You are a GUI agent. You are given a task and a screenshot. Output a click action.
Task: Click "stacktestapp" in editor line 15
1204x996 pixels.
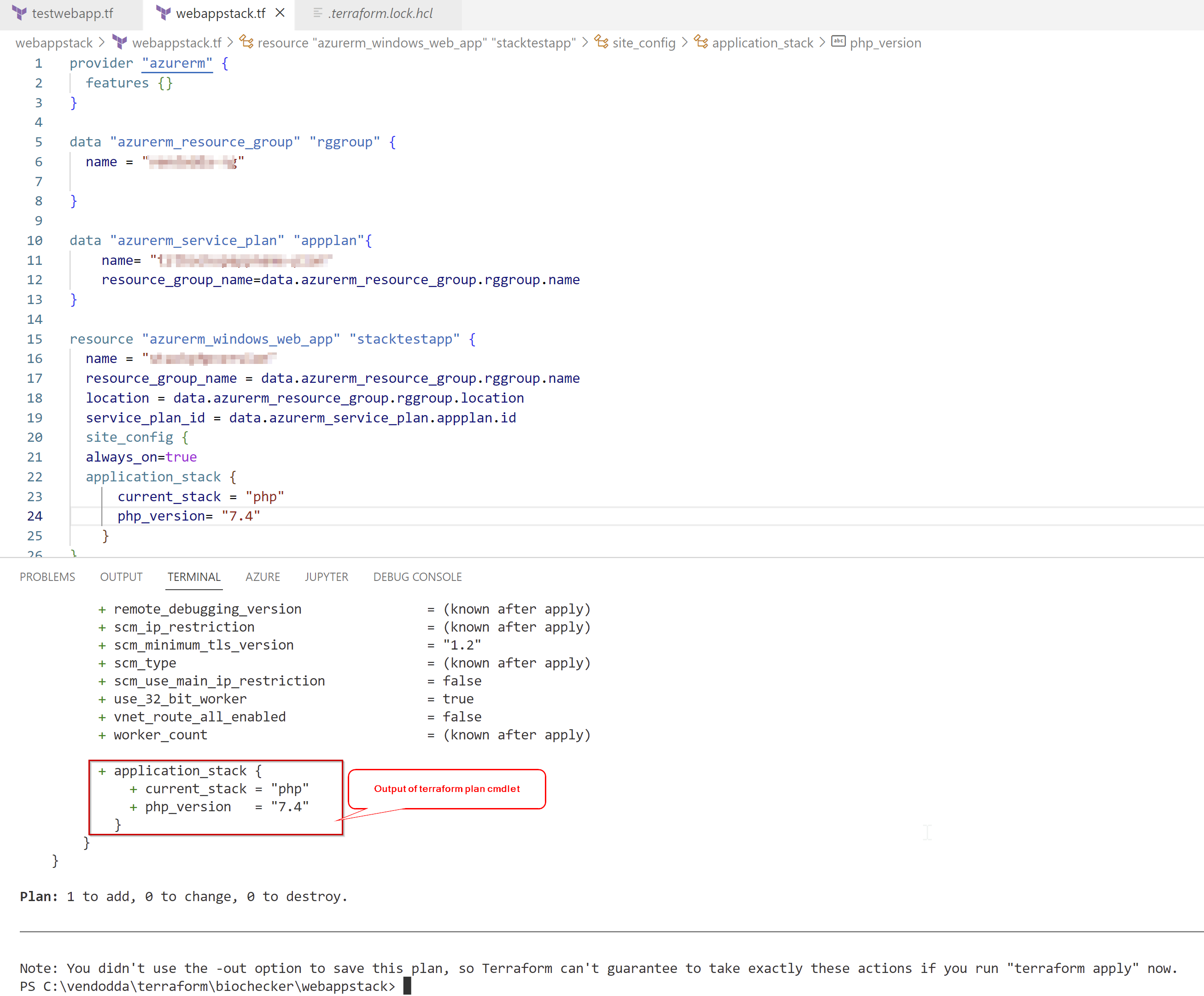(404, 340)
